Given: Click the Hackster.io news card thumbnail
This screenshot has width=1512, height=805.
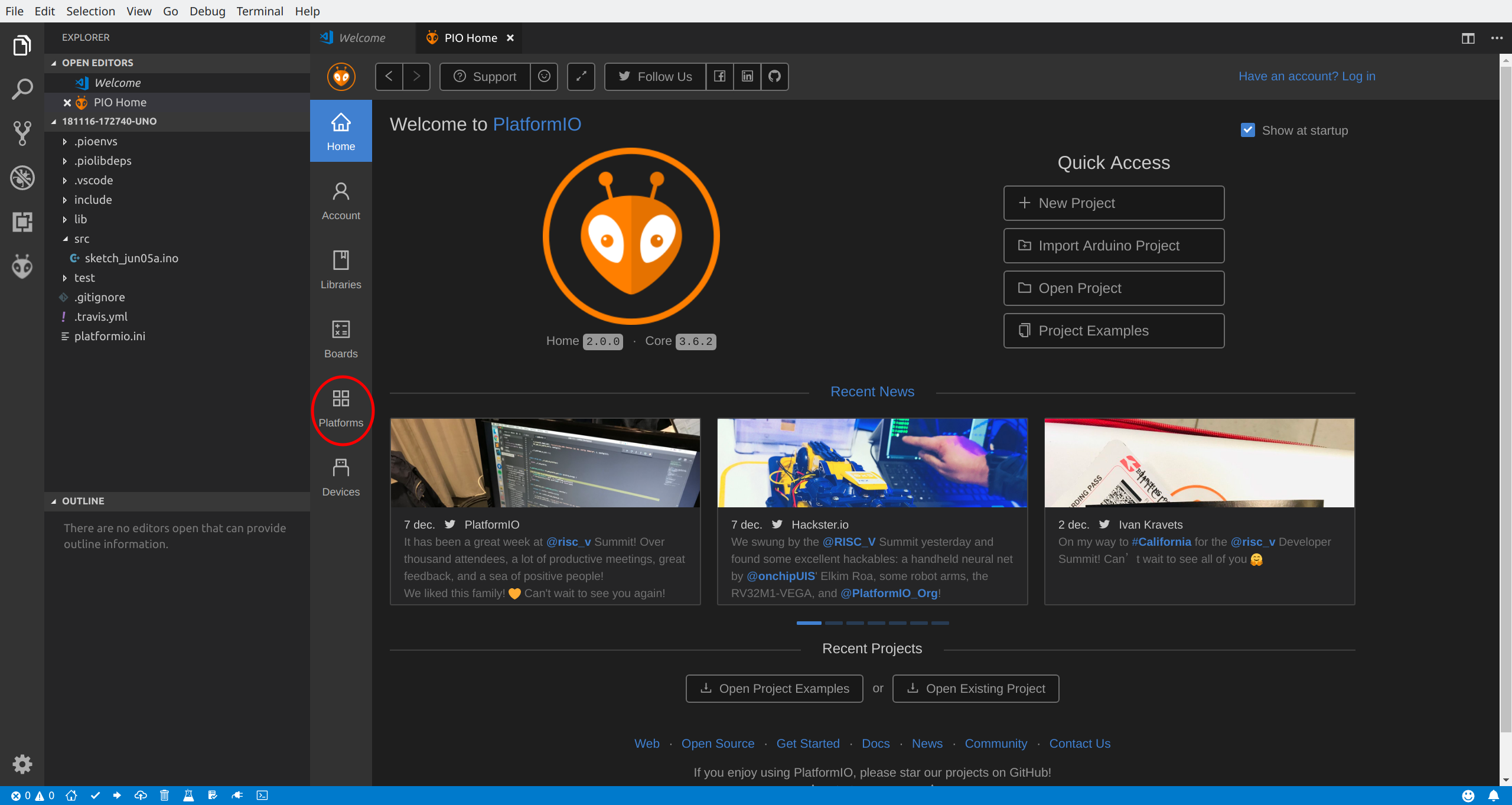Looking at the screenshot, I should 872,463.
